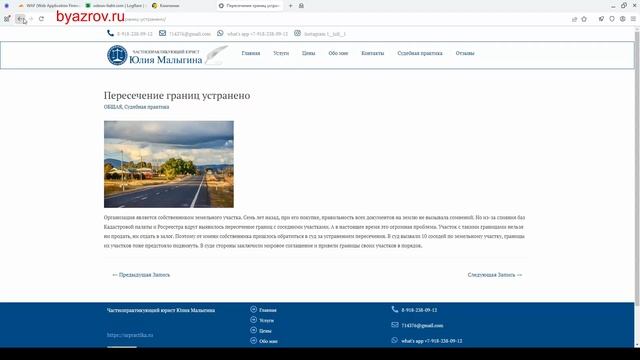Open 'Цены' in the site navigation
This screenshot has width=640, height=360.
309,53
